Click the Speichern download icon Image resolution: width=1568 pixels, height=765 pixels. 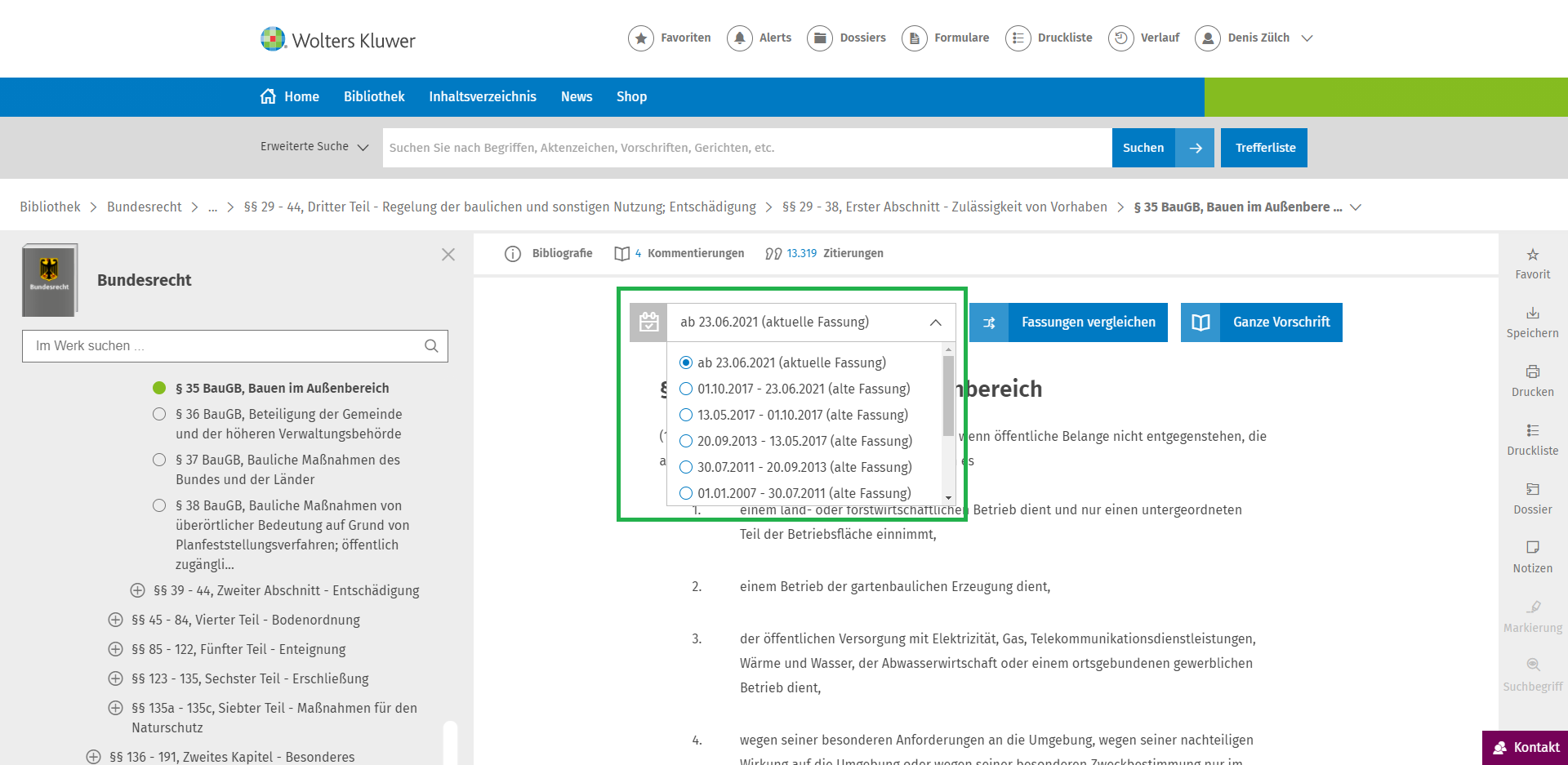[x=1532, y=314]
